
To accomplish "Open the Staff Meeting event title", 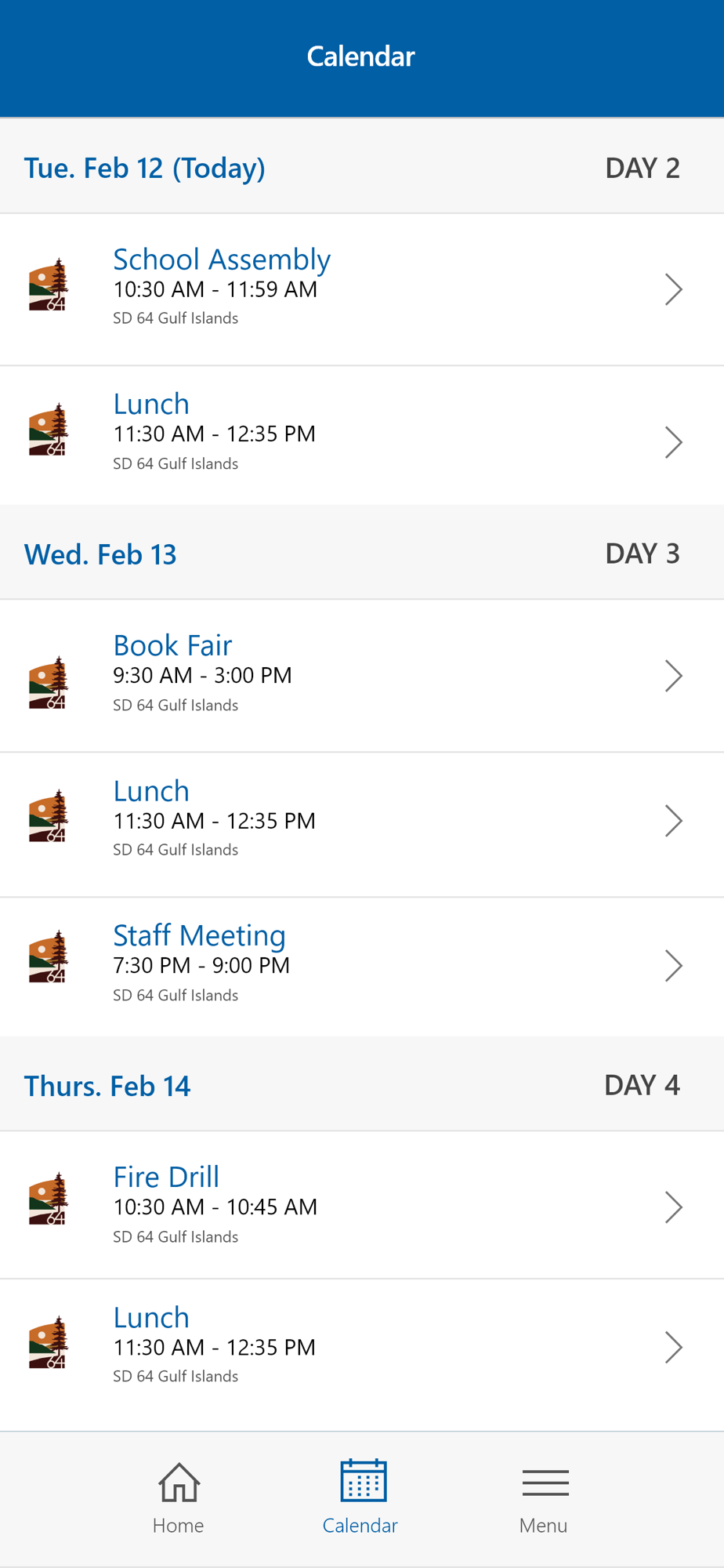I will tap(199, 935).
